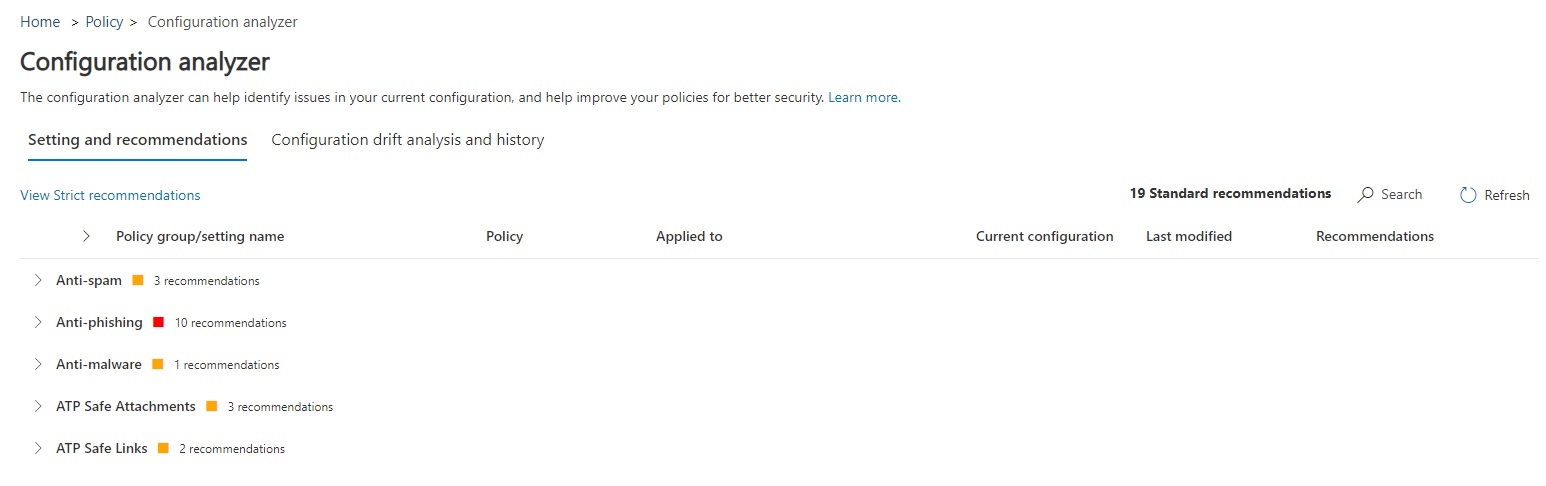Click the orange Anti-spam severity indicator

(138, 281)
